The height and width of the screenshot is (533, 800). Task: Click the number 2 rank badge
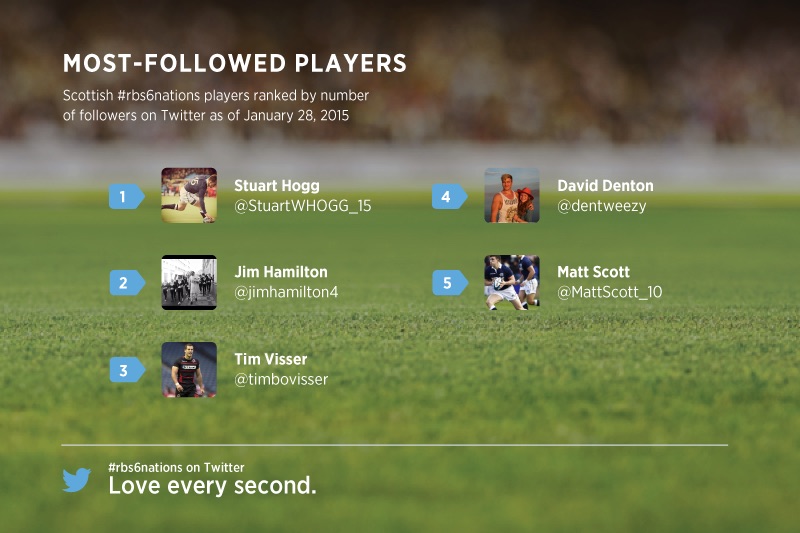pyautogui.click(x=125, y=283)
